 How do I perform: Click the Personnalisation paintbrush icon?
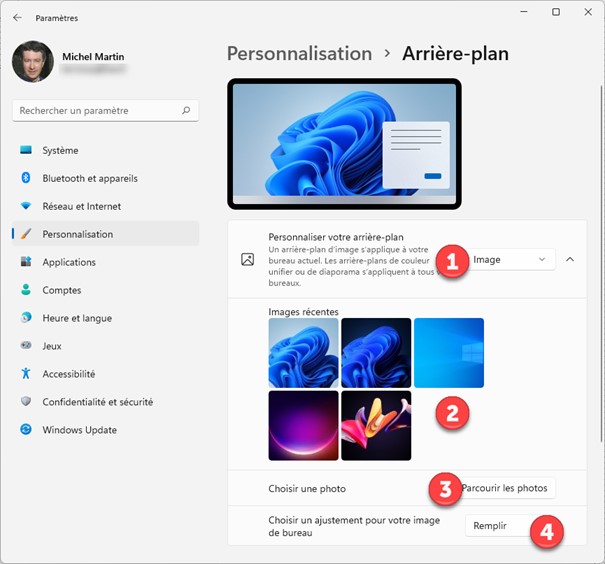[x=26, y=234]
